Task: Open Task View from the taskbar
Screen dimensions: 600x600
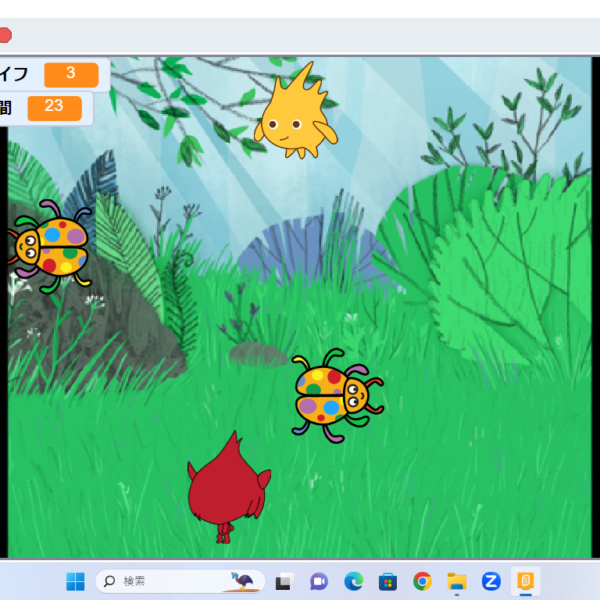Action: click(284, 581)
